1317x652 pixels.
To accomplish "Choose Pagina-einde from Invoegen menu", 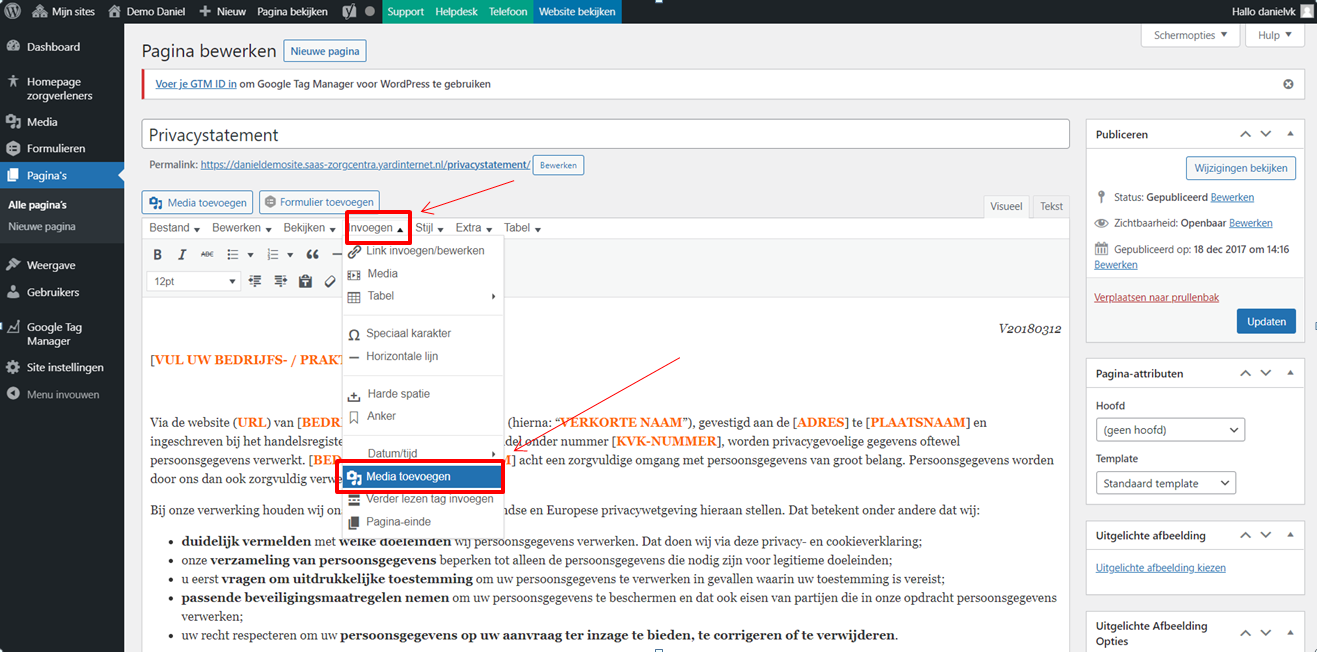I will [x=422, y=522].
